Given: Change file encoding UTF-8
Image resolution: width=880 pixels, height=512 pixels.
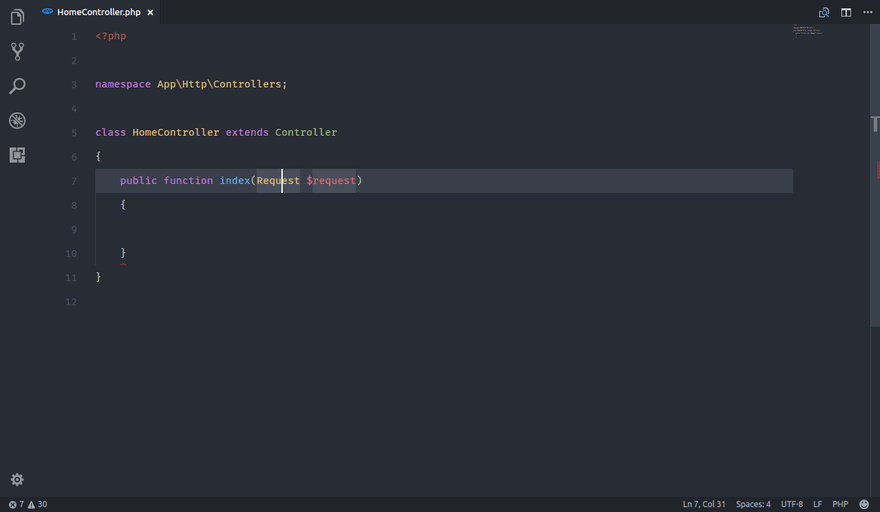Looking at the screenshot, I should pyautogui.click(x=792, y=504).
